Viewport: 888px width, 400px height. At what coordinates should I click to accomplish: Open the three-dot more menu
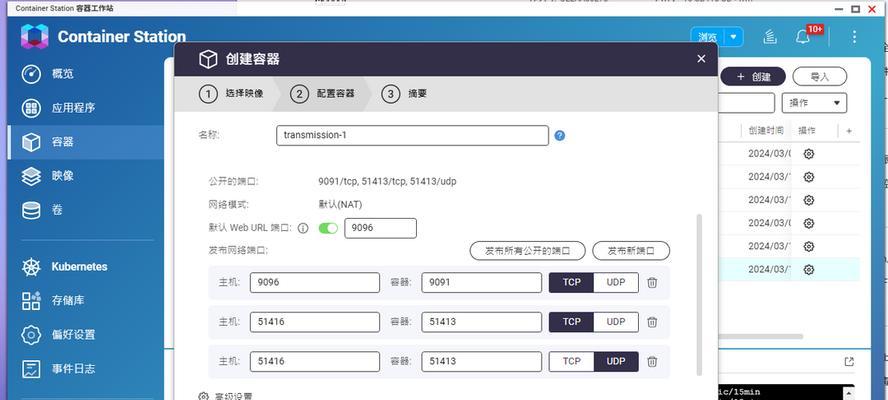click(854, 37)
